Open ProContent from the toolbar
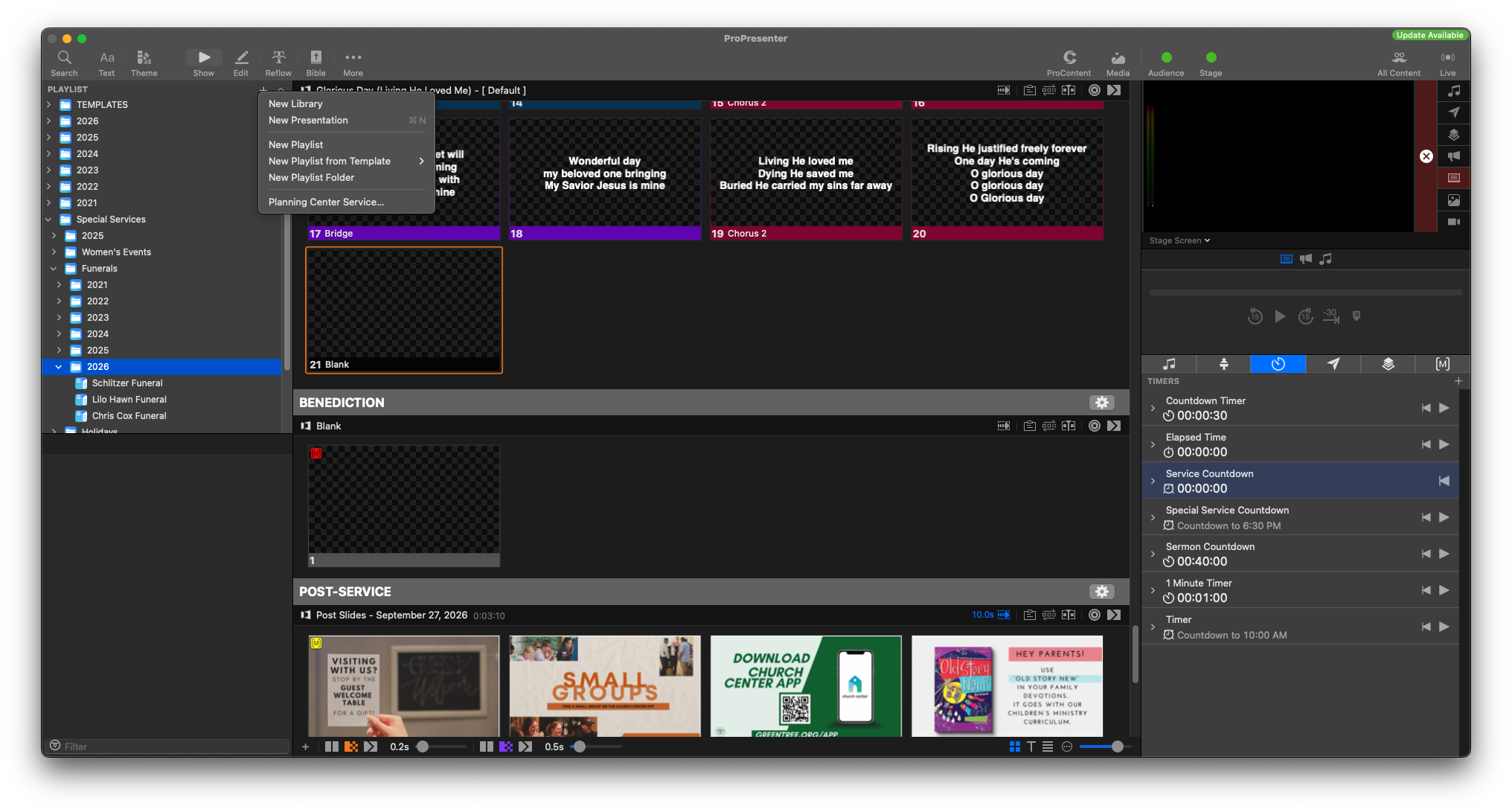1512x812 pixels. tap(1069, 63)
